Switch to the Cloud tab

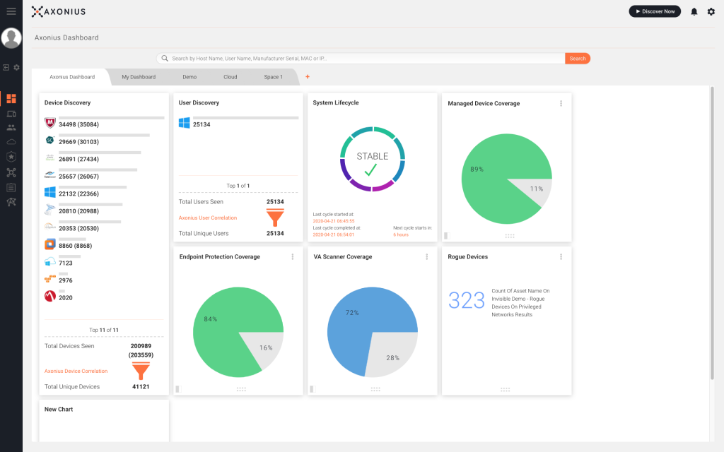[x=230, y=77]
